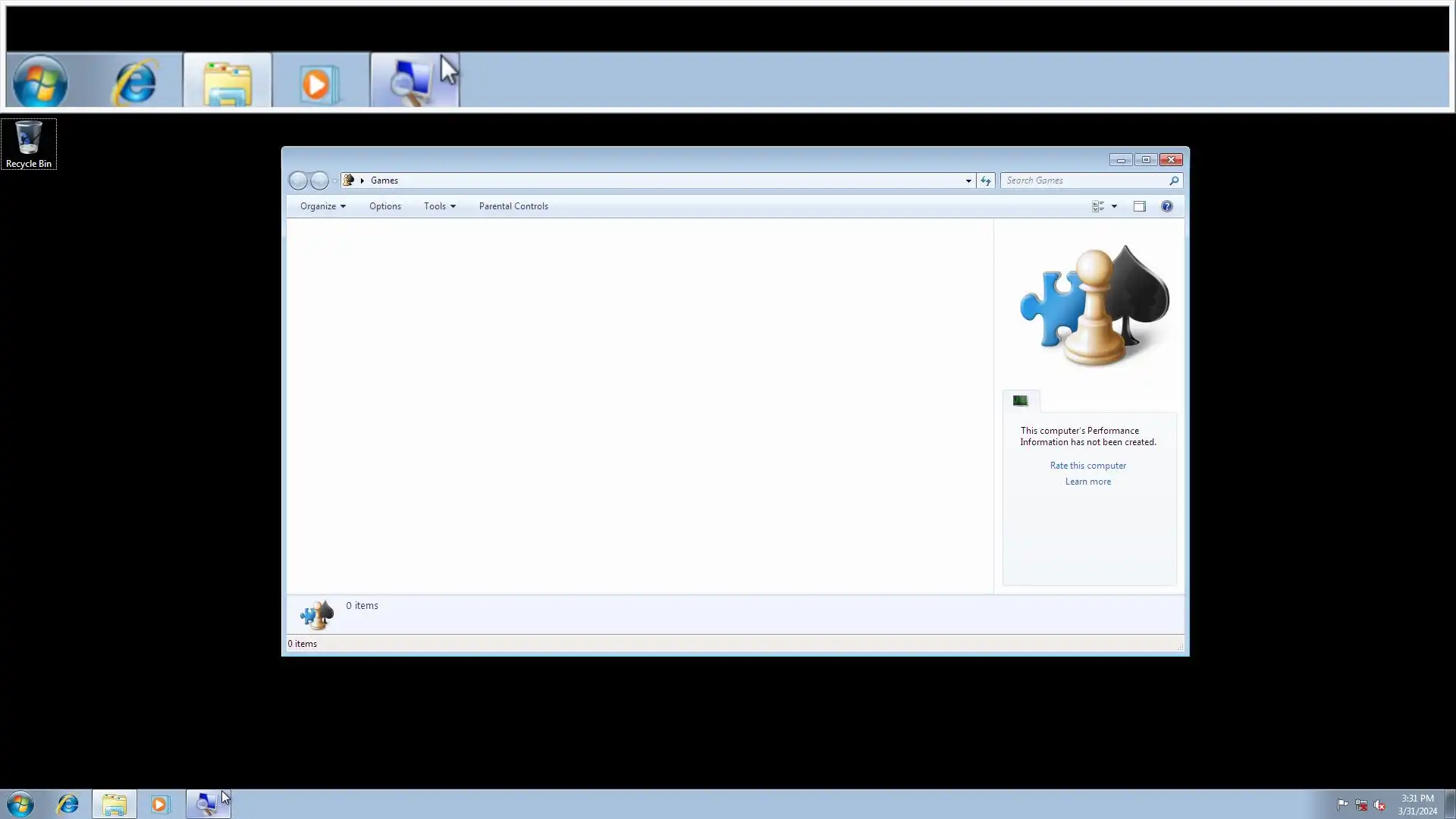Open the address bar previous locations dropdown arrow
Viewport: 1456px width, 819px height.
pyautogui.click(x=968, y=180)
